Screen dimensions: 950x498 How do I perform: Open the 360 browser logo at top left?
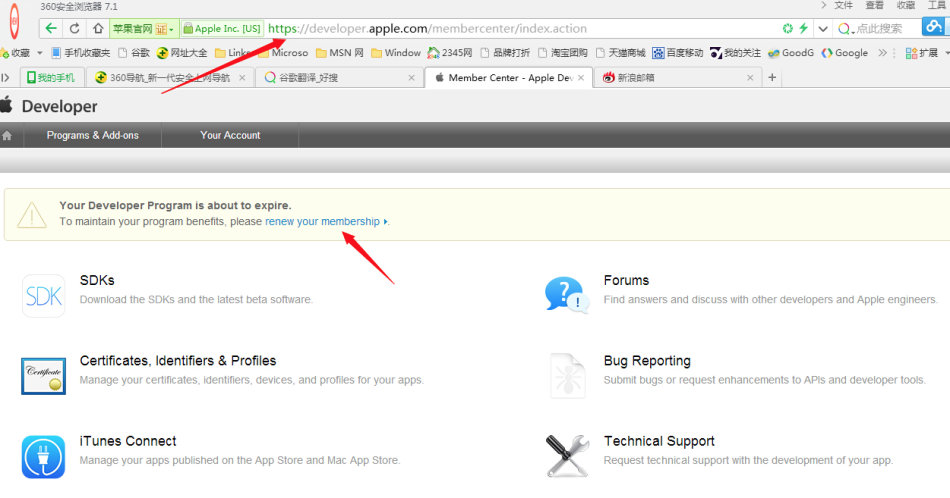point(14,21)
